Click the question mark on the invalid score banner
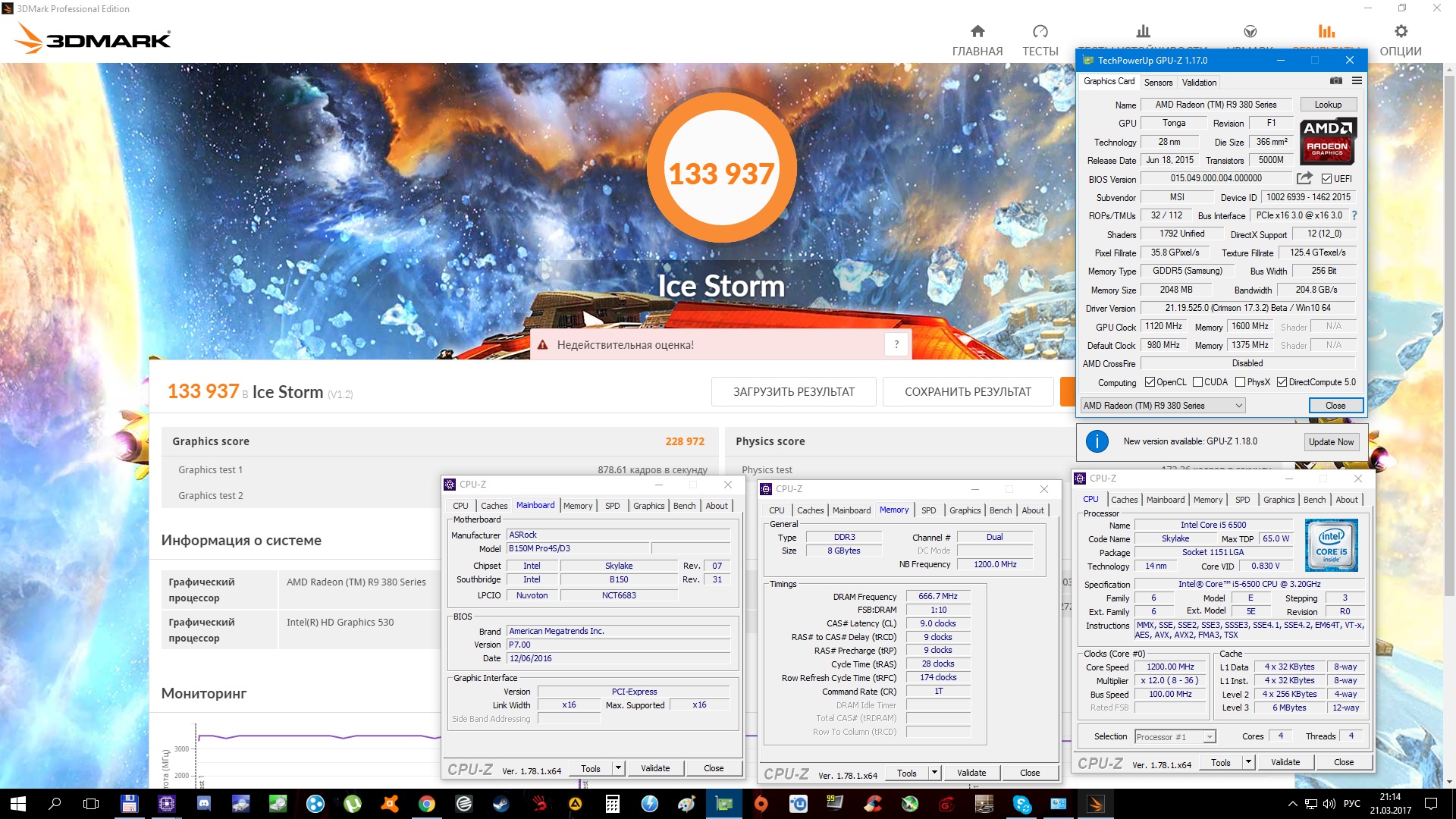Viewport: 1456px width, 819px height. click(x=896, y=344)
